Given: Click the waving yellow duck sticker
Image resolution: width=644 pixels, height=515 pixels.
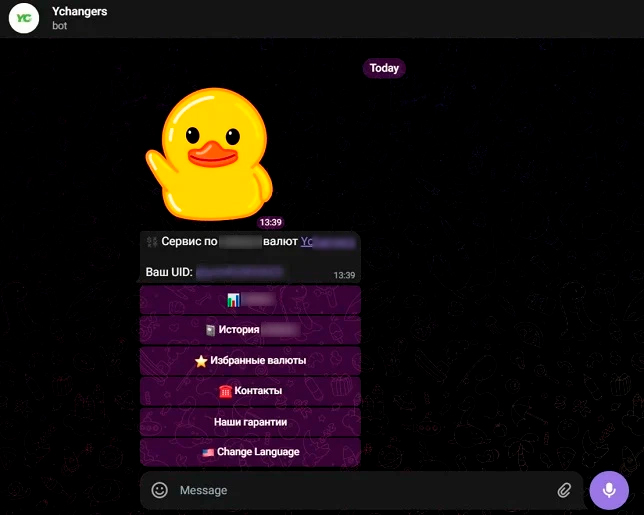Looking at the screenshot, I should pos(209,152).
